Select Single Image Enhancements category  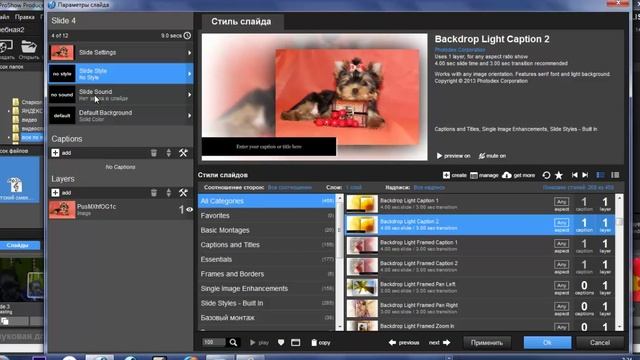267,289
